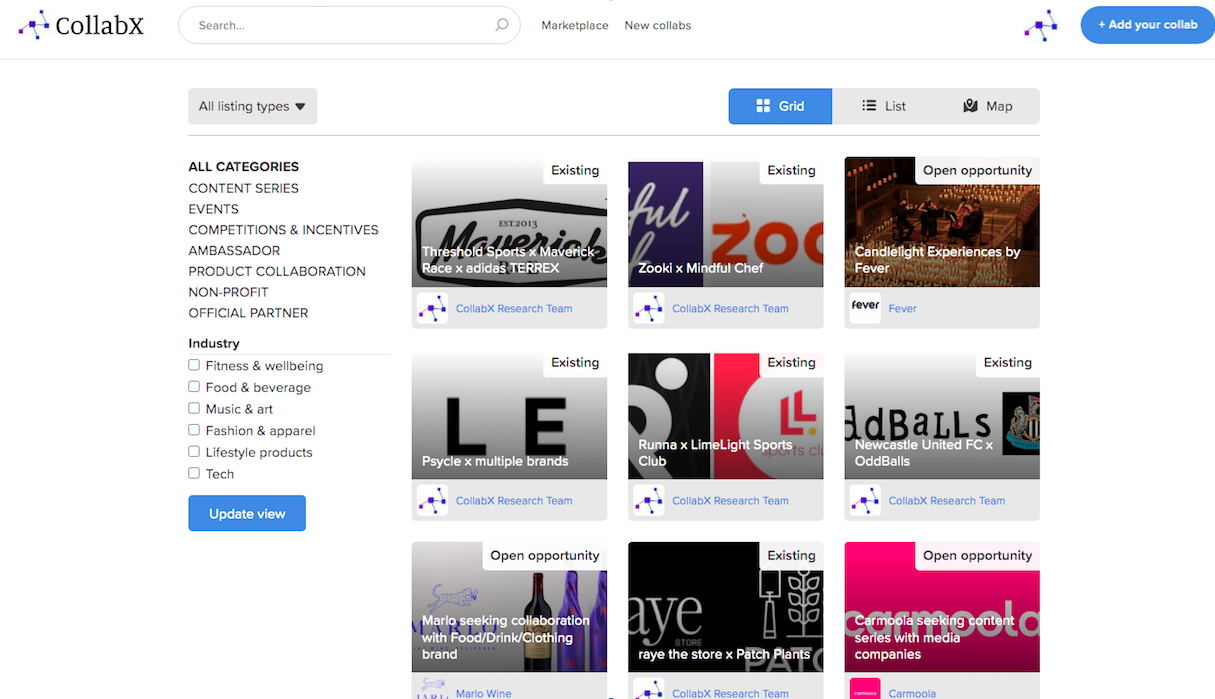
Task: Select OFFICIAL PARTNER category
Action: click(248, 313)
